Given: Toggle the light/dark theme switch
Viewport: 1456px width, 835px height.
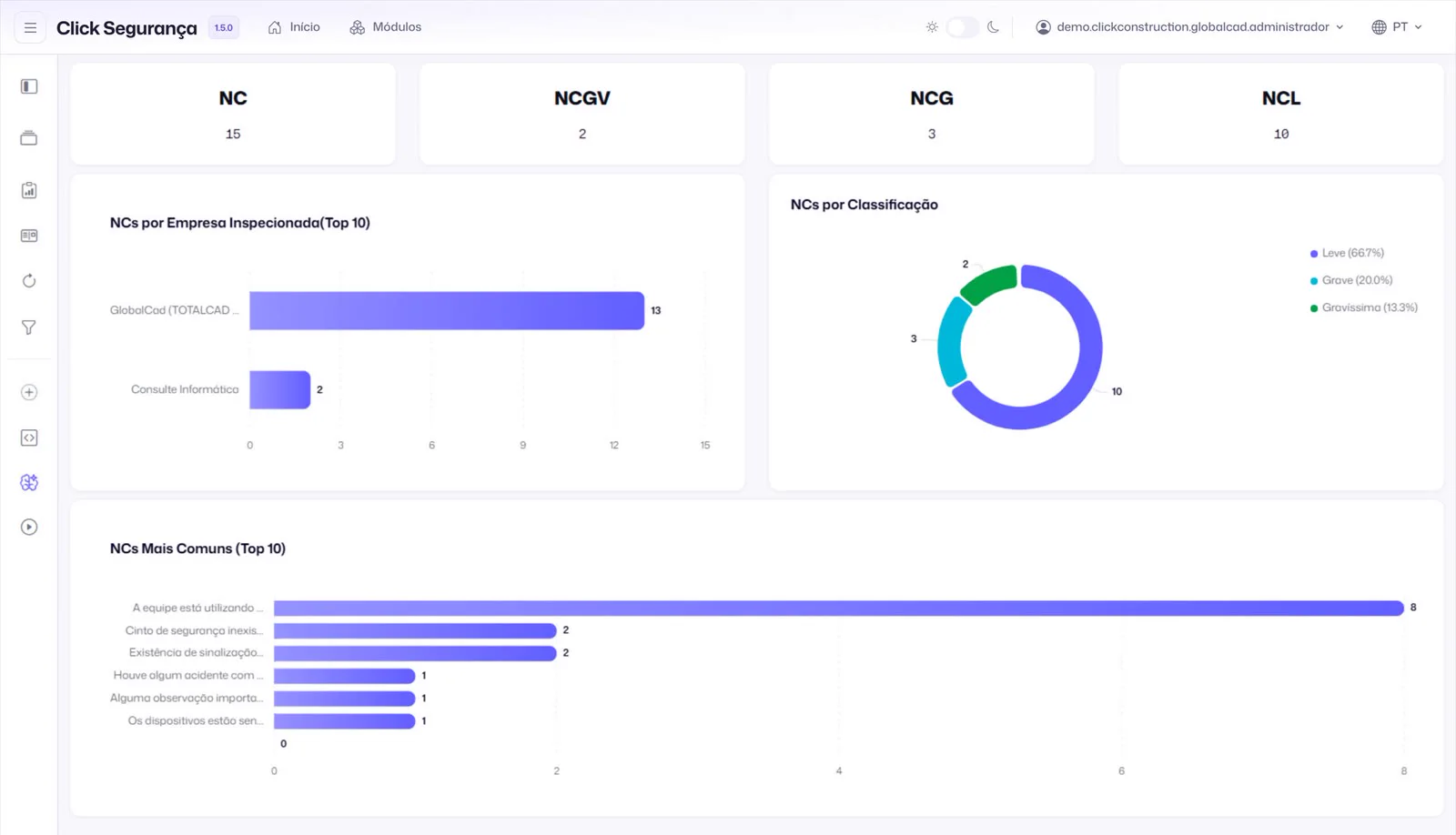Looking at the screenshot, I should [x=962, y=27].
